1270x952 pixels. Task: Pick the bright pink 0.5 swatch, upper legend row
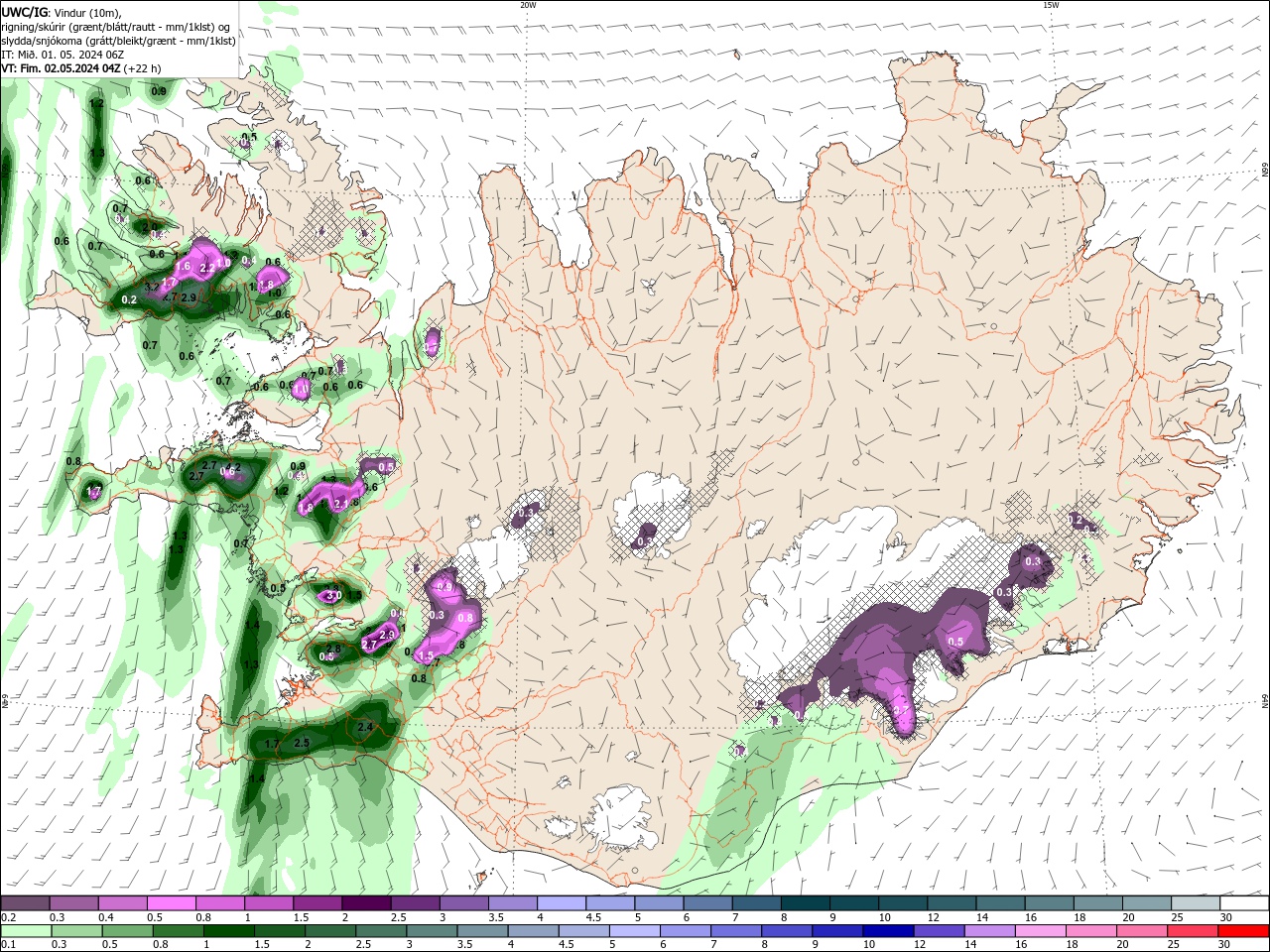point(171,903)
